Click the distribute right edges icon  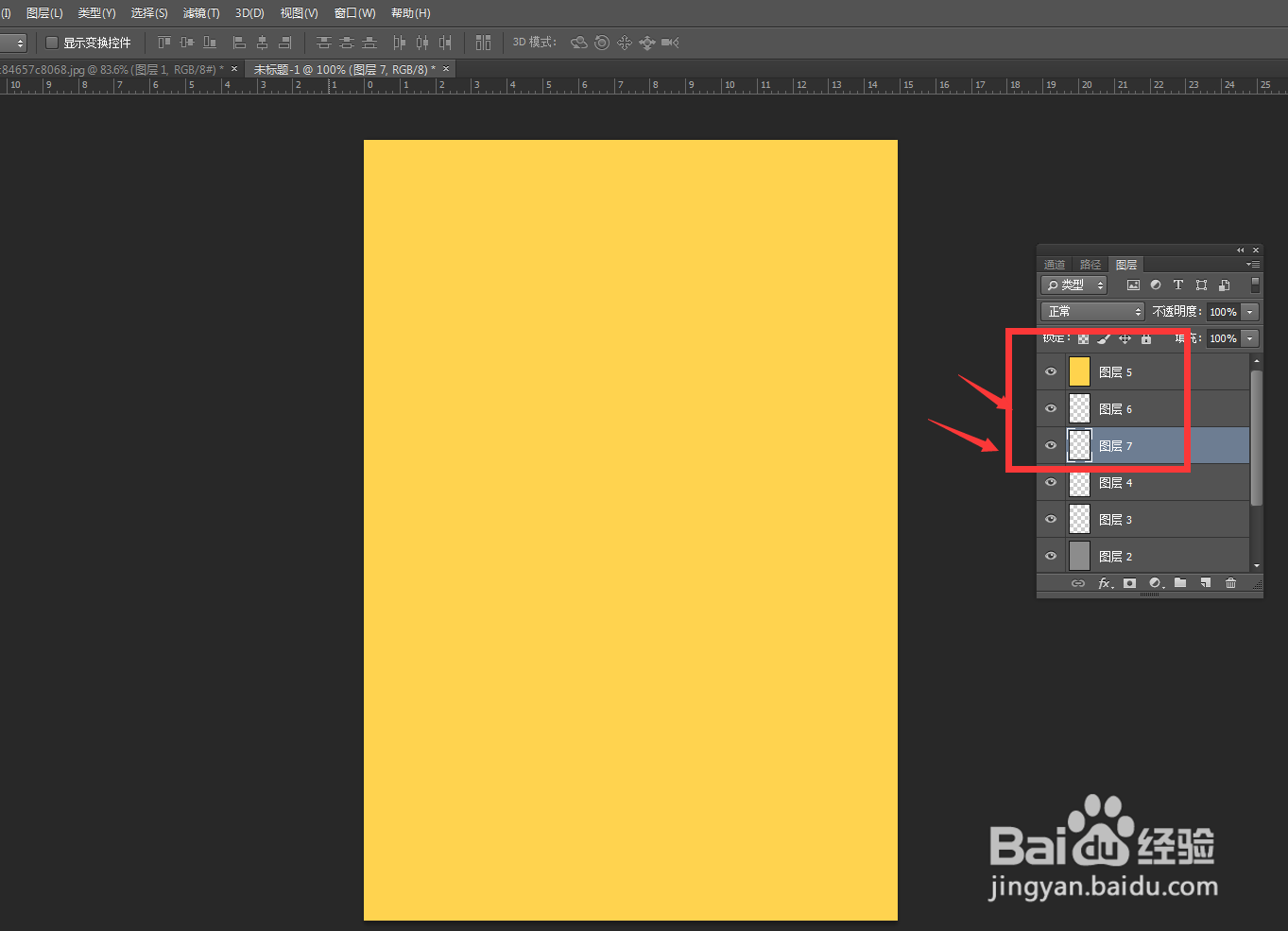pyautogui.click(x=444, y=43)
